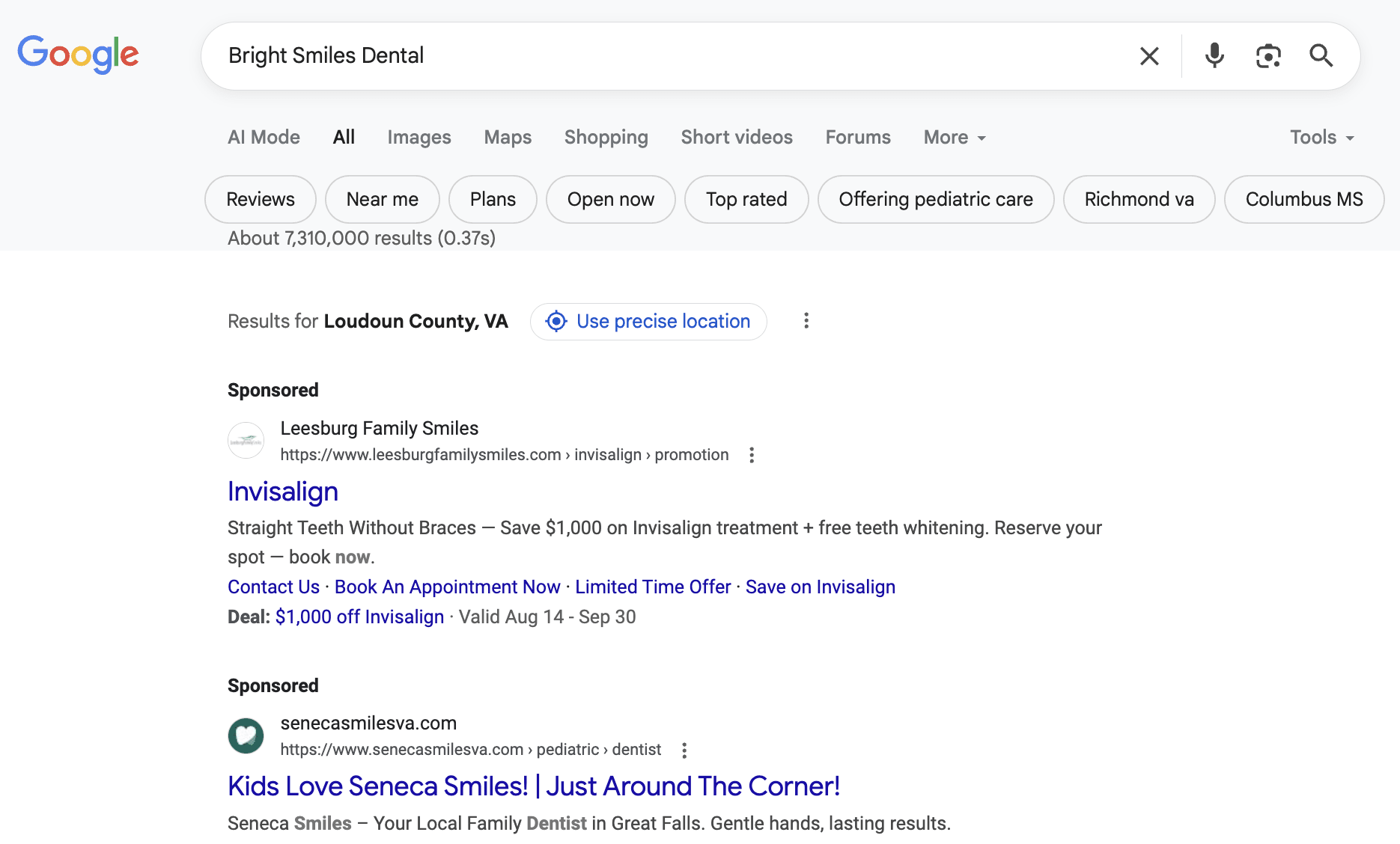Screen dimensions: 1400x844
Task: Open the Tools dropdown
Action: (1322, 138)
